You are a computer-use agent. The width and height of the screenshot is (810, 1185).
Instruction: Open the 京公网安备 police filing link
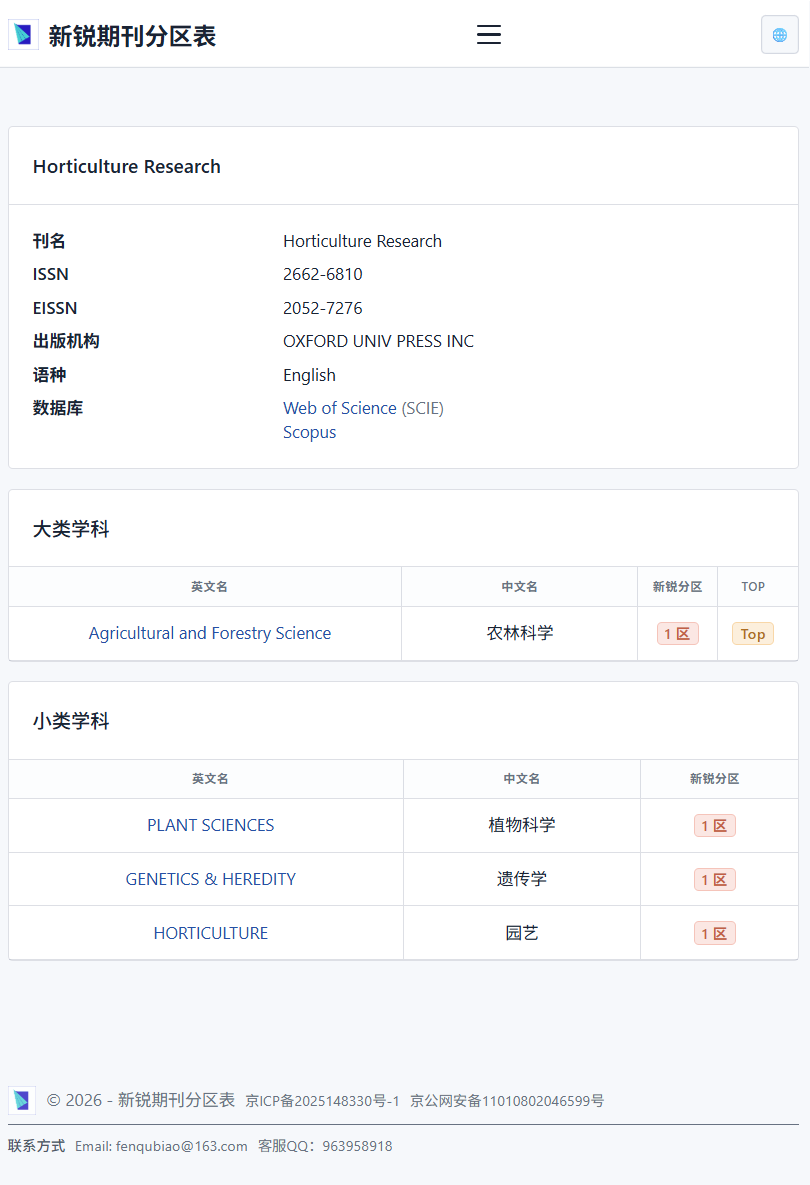(507, 1101)
